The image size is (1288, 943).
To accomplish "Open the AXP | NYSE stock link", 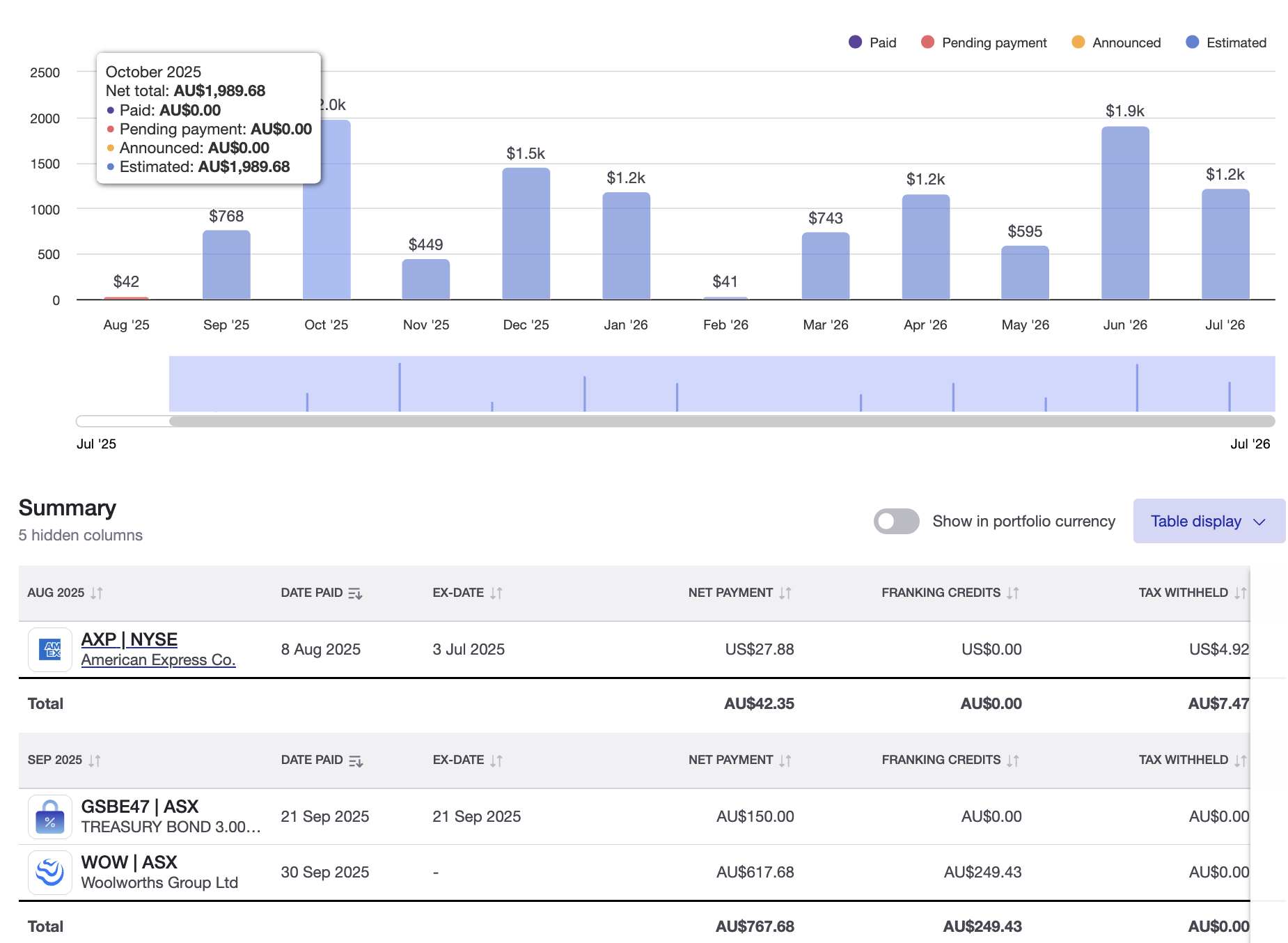I will (129, 639).
